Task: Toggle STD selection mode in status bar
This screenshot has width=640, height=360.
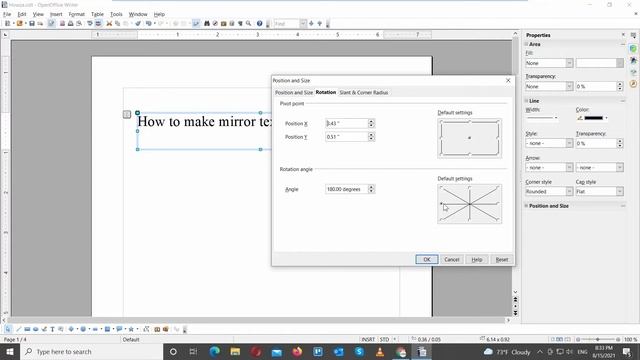Action: 384,339
